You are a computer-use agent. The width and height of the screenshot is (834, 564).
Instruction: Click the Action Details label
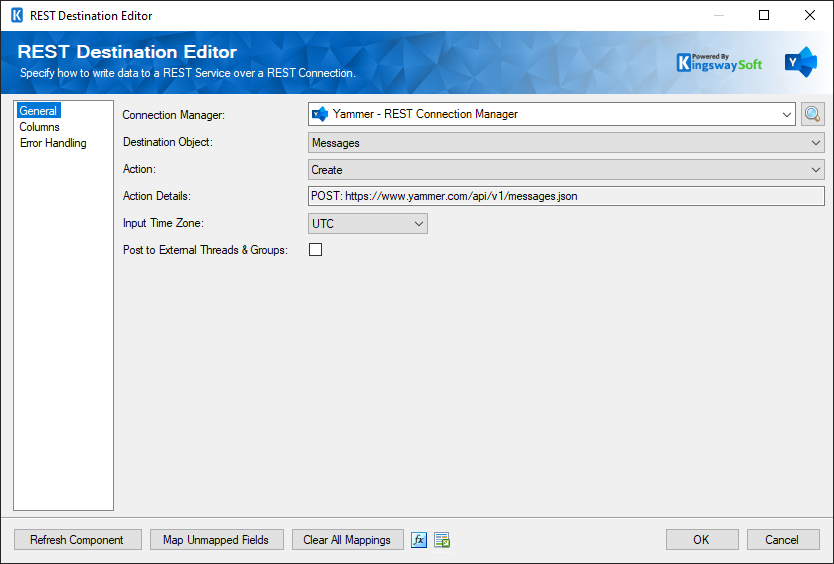[x=156, y=196]
